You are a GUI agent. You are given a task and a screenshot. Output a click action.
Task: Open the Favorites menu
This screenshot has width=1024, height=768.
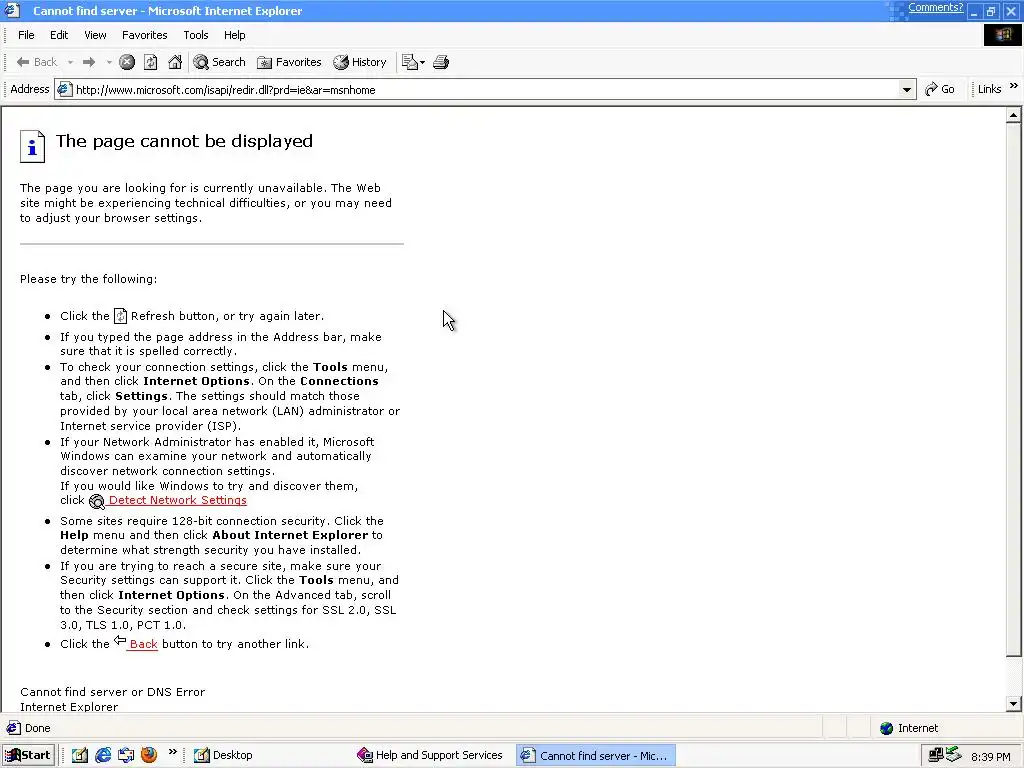(x=145, y=35)
